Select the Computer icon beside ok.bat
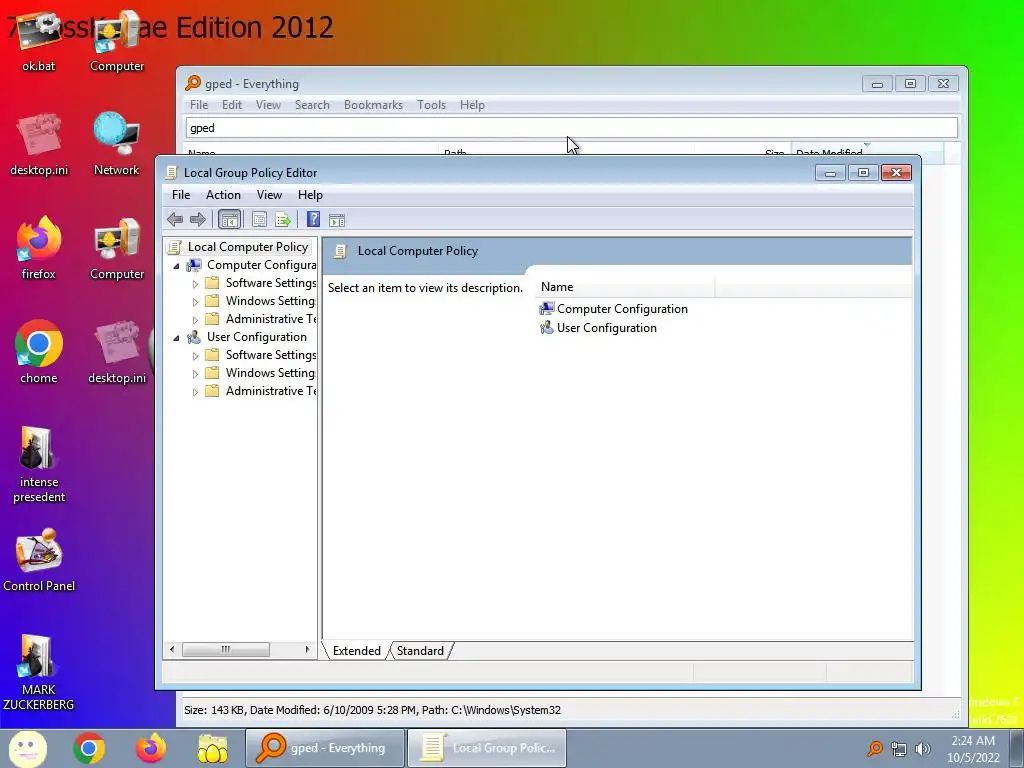The width and height of the screenshot is (1024, 768). point(117,40)
